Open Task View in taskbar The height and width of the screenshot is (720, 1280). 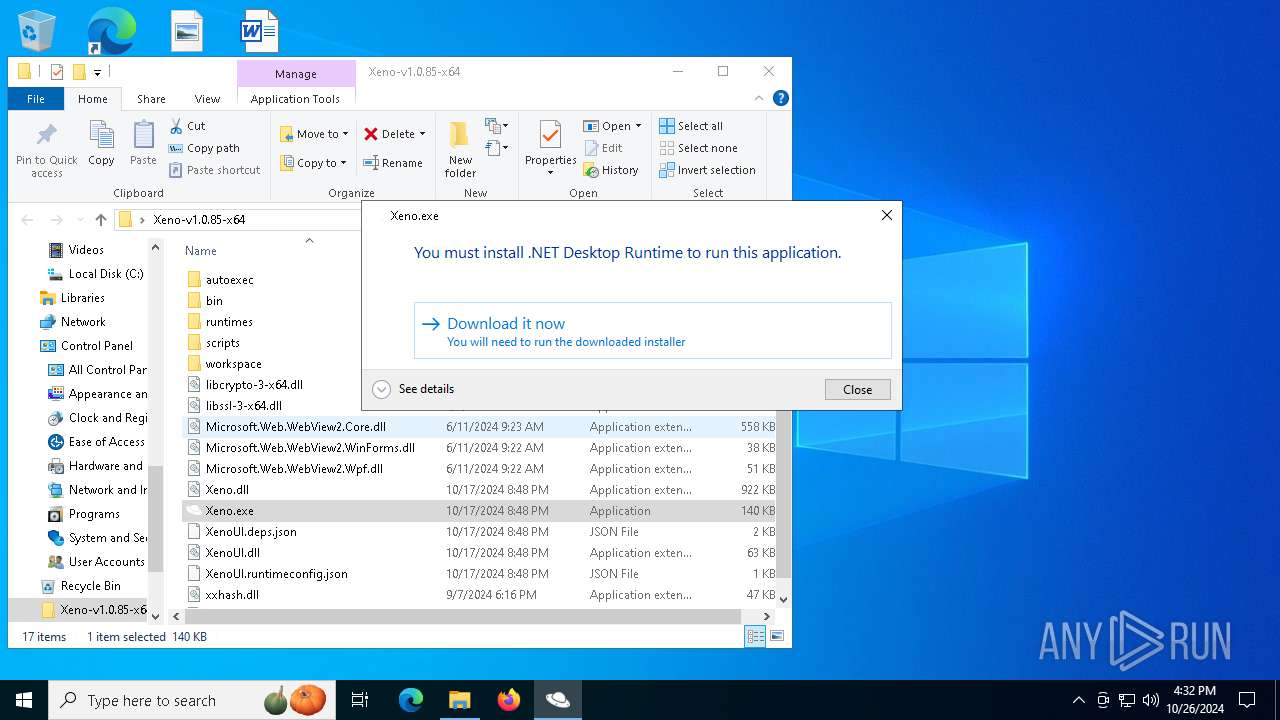point(360,700)
